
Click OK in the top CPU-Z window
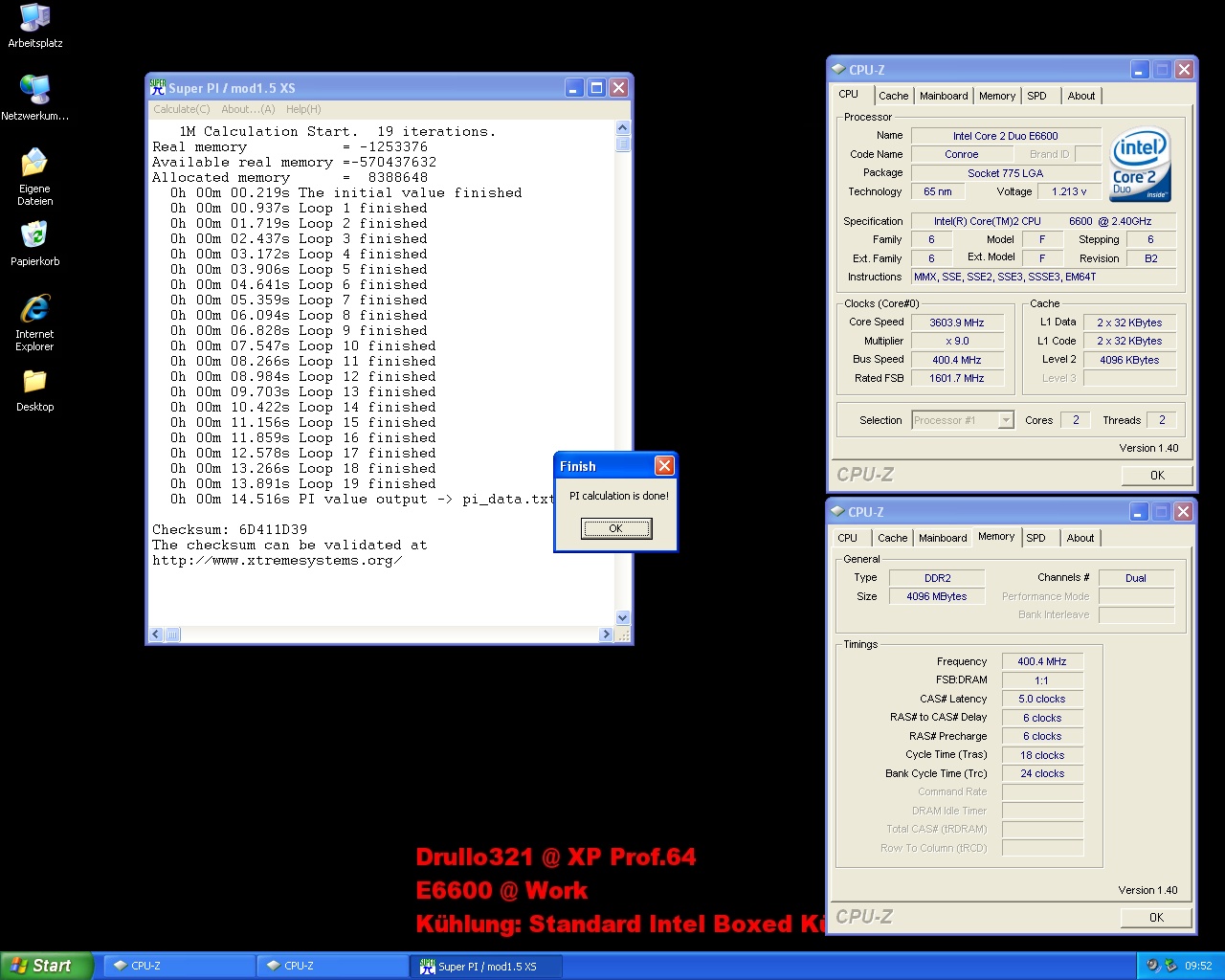(x=1157, y=476)
